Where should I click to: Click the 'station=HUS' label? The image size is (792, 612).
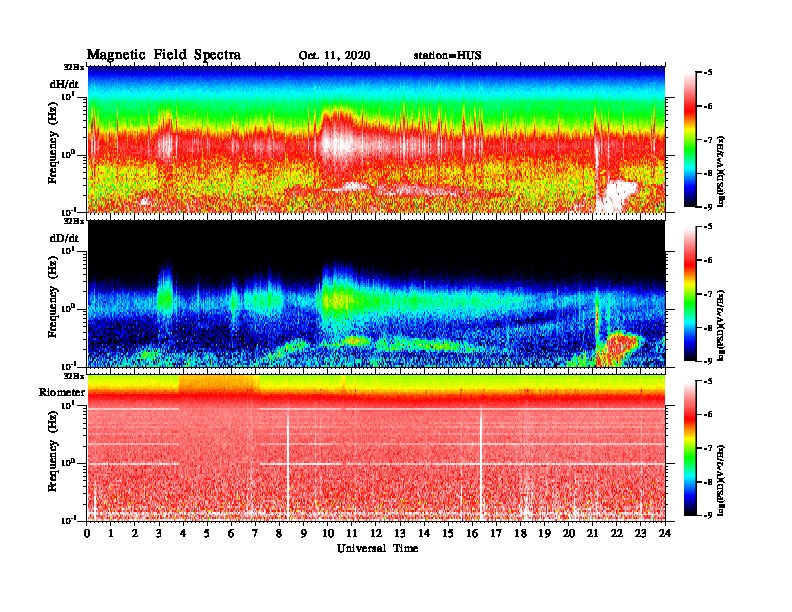[x=447, y=56]
